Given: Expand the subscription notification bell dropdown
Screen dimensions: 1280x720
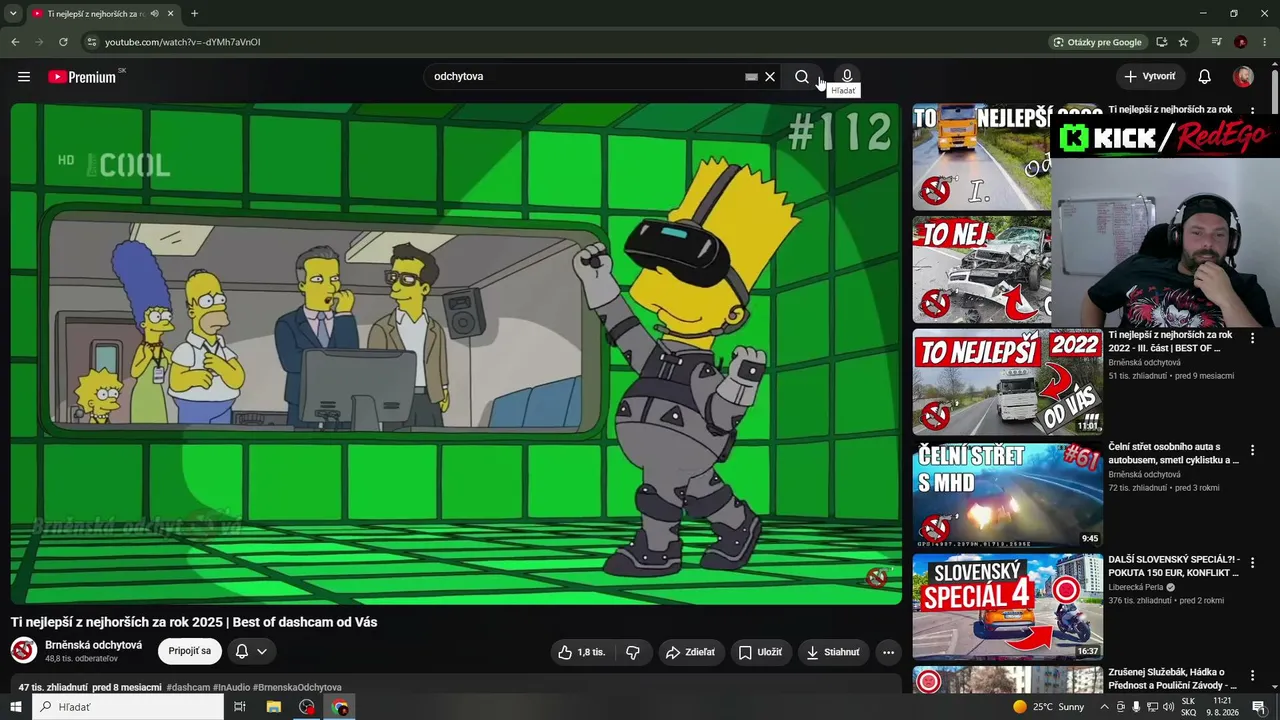Looking at the screenshot, I should pyautogui.click(x=251, y=651).
